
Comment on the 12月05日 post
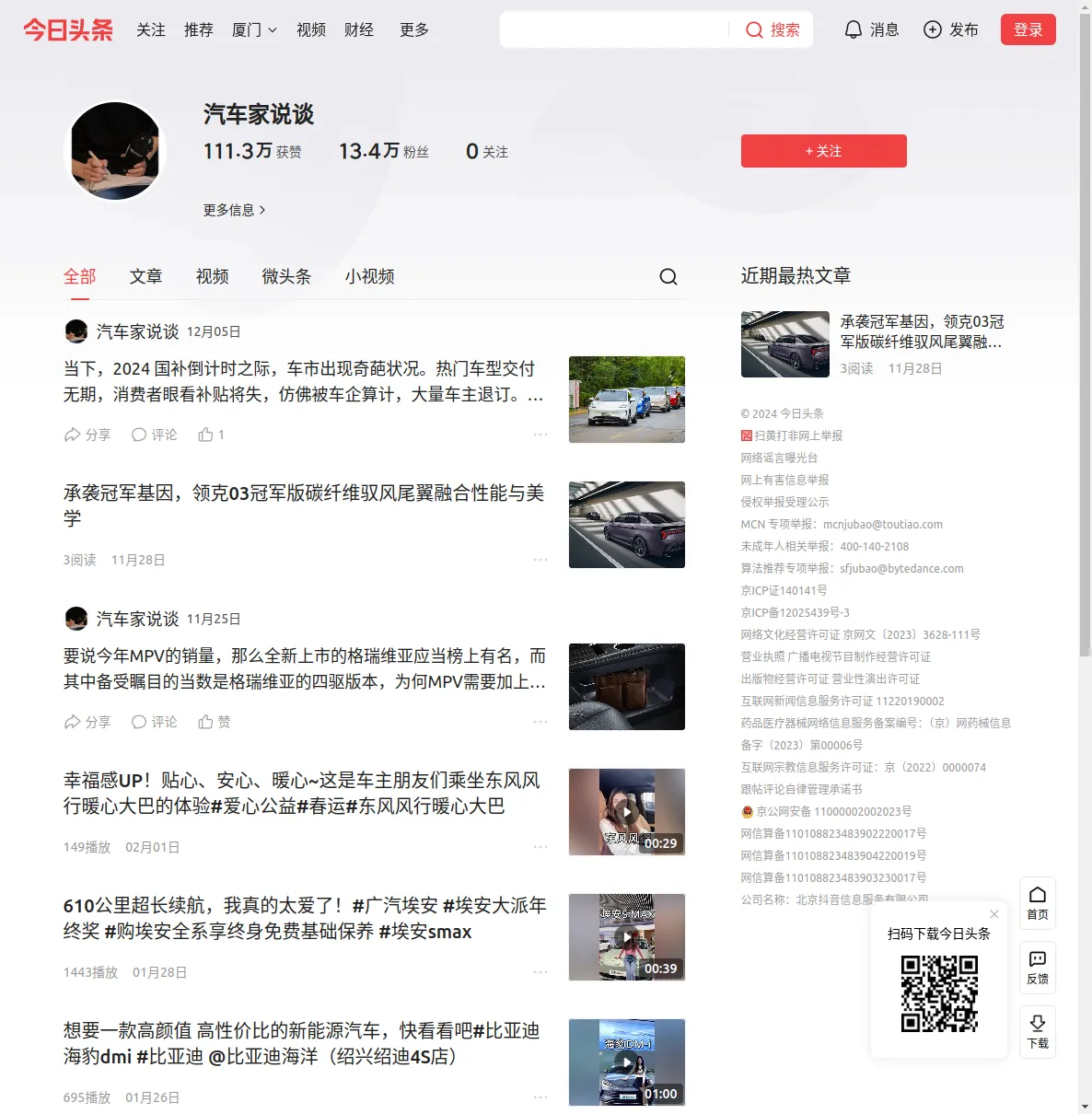[x=154, y=435]
